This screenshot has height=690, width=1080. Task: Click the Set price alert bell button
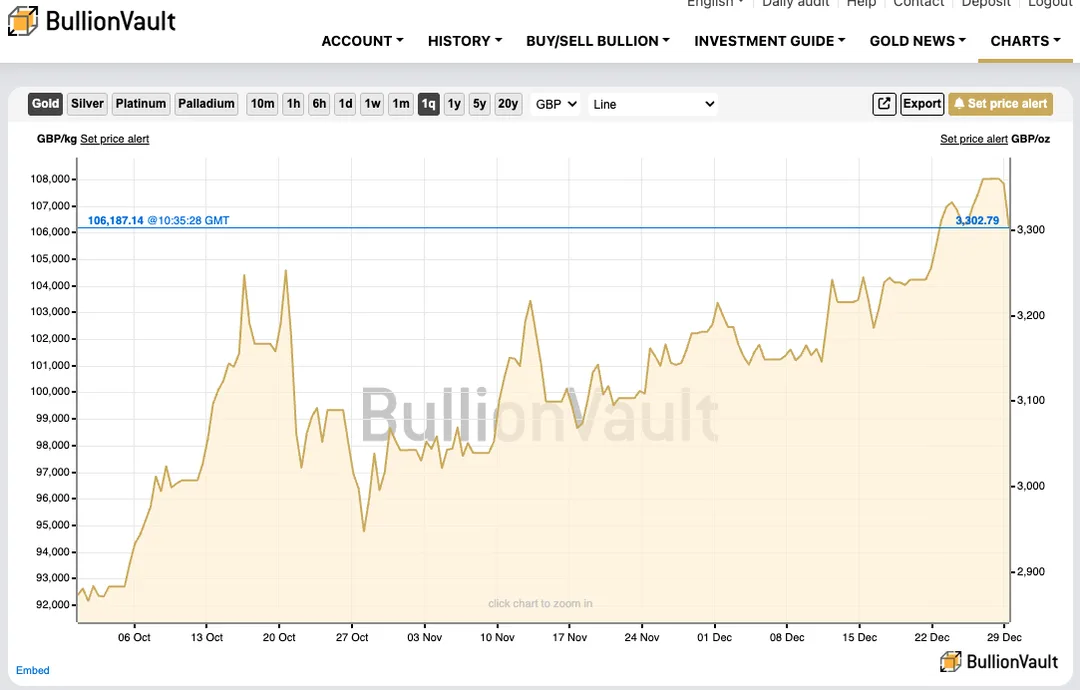(x=1000, y=104)
